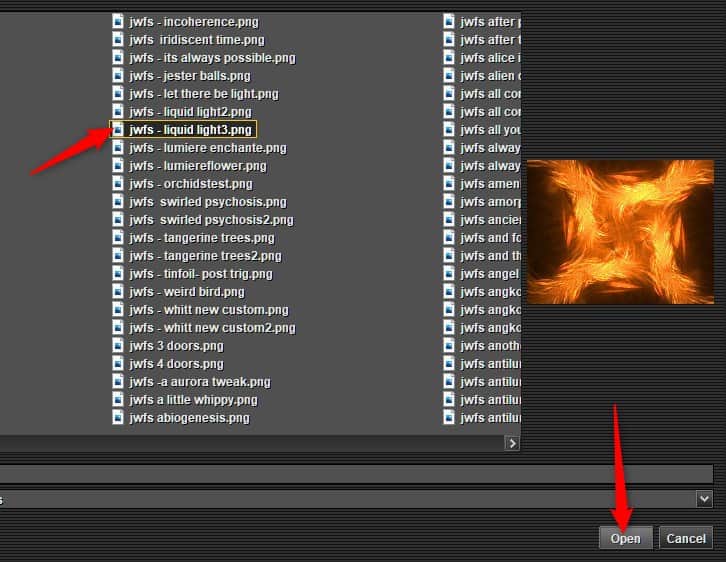This screenshot has height=562, width=726.
Task: Click file icon beside 'jwfs 3 doors.png'
Action: [x=118, y=346]
